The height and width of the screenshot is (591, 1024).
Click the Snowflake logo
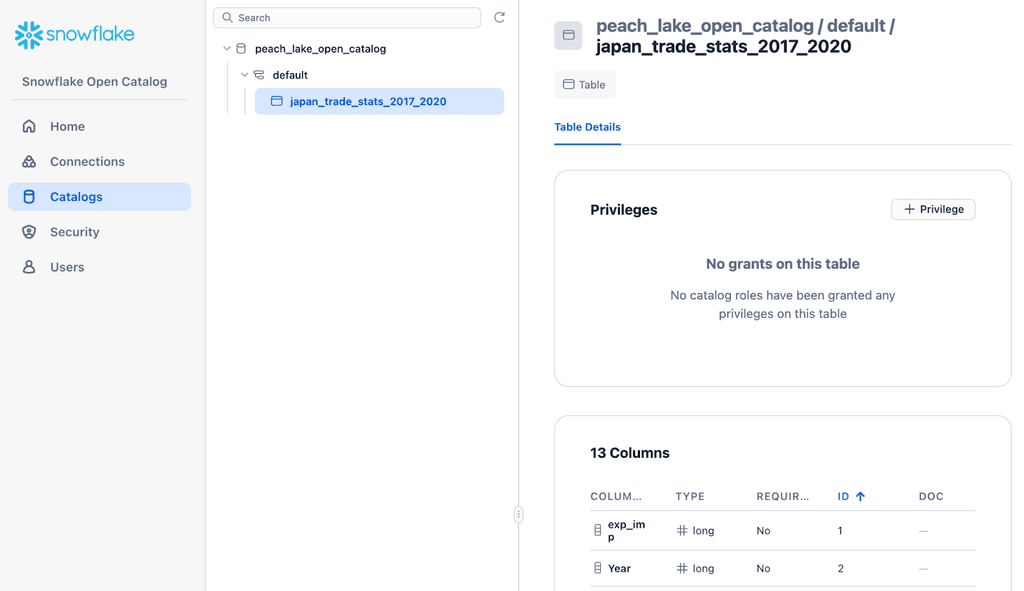(74, 34)
